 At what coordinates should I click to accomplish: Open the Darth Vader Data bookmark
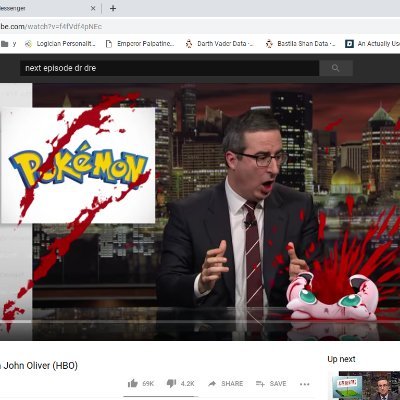coord(220,44)
